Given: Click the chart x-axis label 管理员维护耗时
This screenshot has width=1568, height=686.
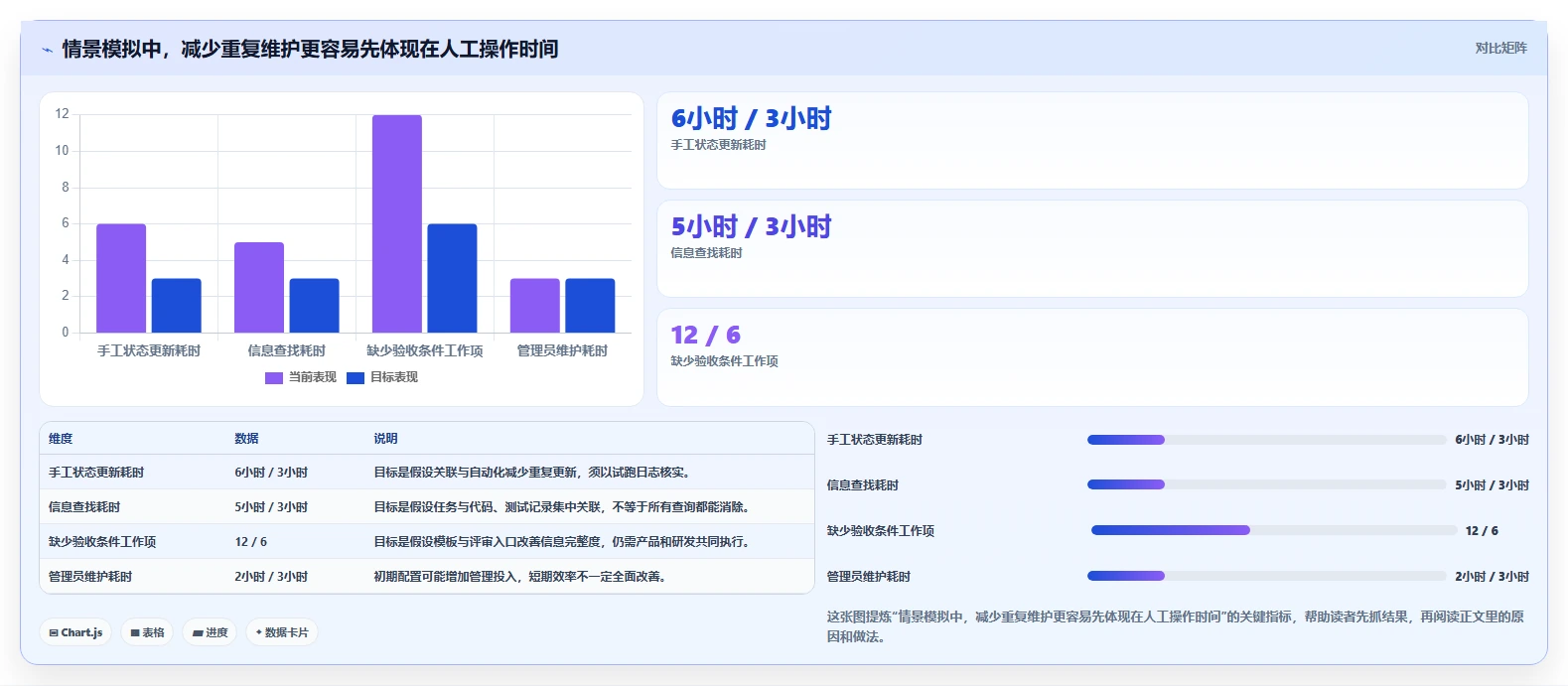Looking at the screenshot, I should point(562,351).
